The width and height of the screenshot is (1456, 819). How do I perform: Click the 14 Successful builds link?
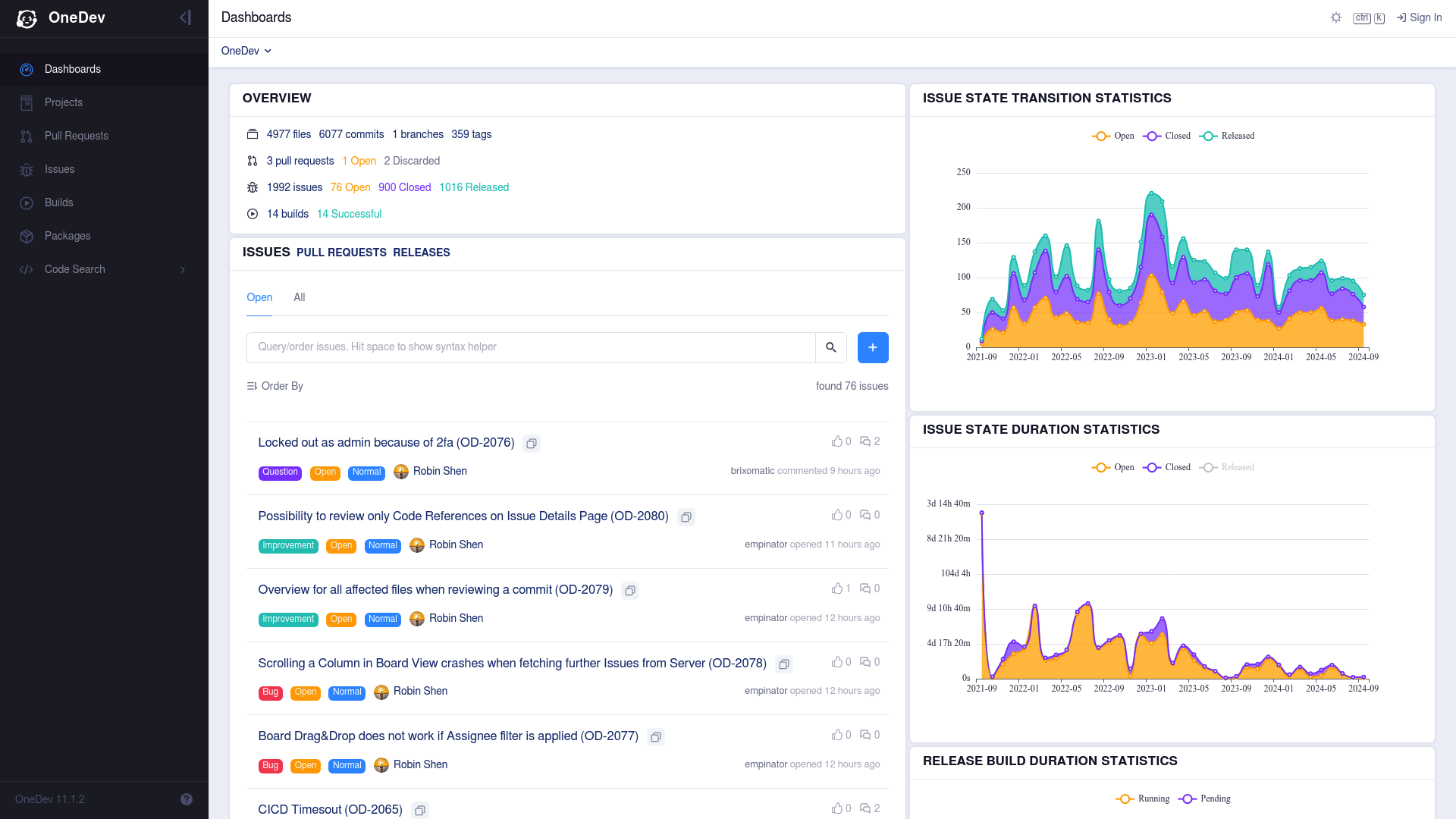coord(349,214)
